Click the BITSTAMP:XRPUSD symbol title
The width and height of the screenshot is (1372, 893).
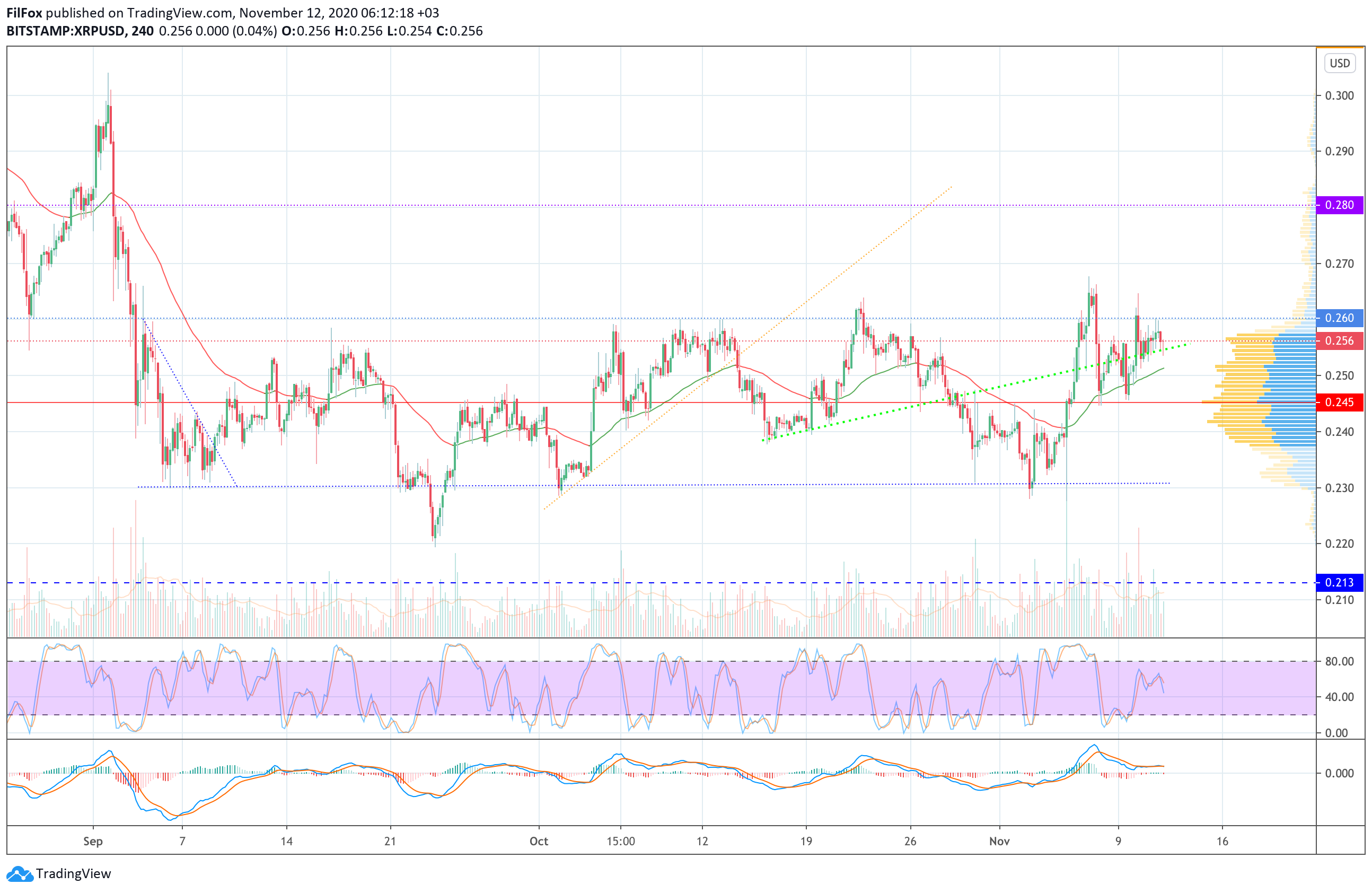(x=66, y=31)
